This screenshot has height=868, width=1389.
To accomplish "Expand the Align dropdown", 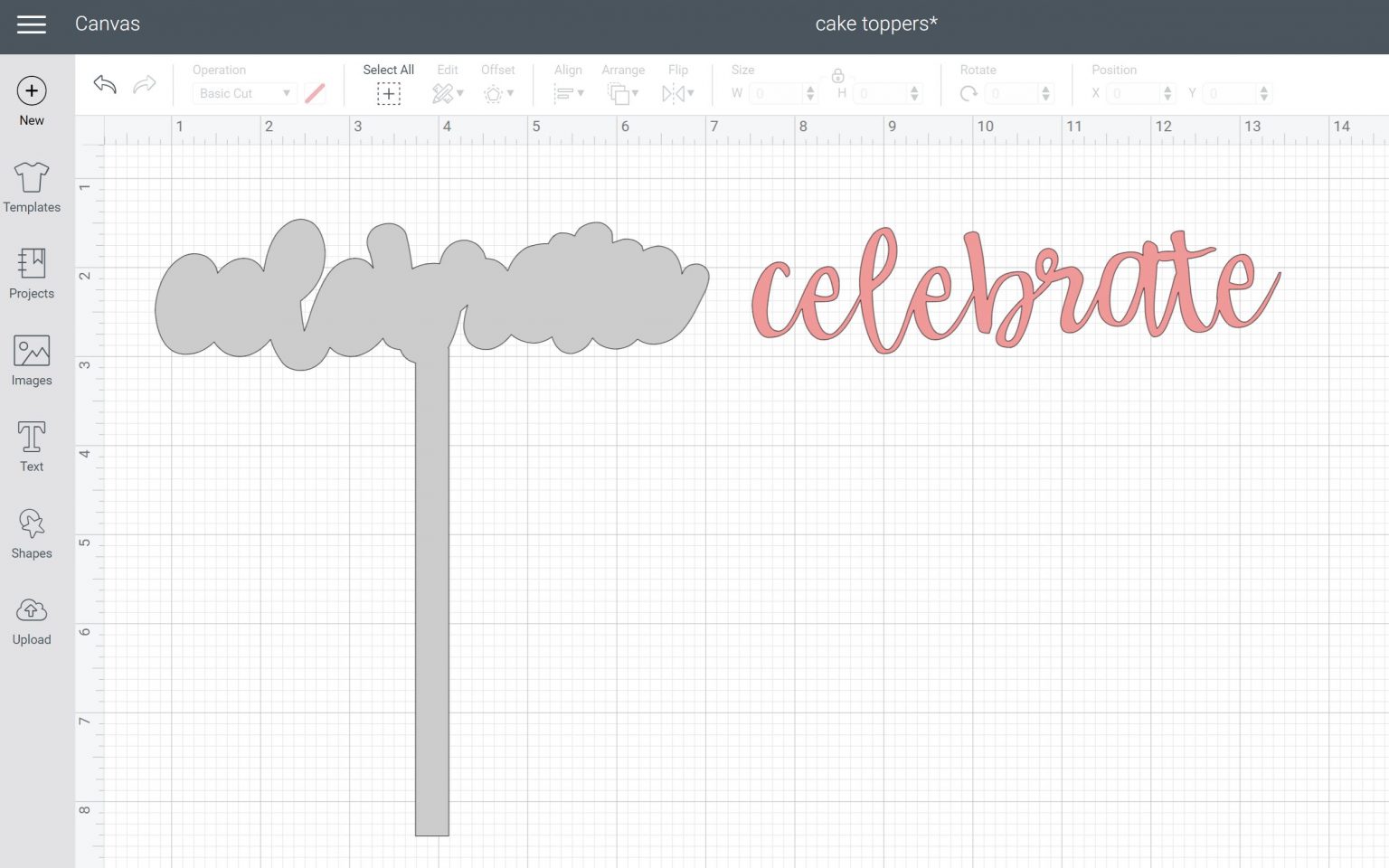I will tap(568, 93).
